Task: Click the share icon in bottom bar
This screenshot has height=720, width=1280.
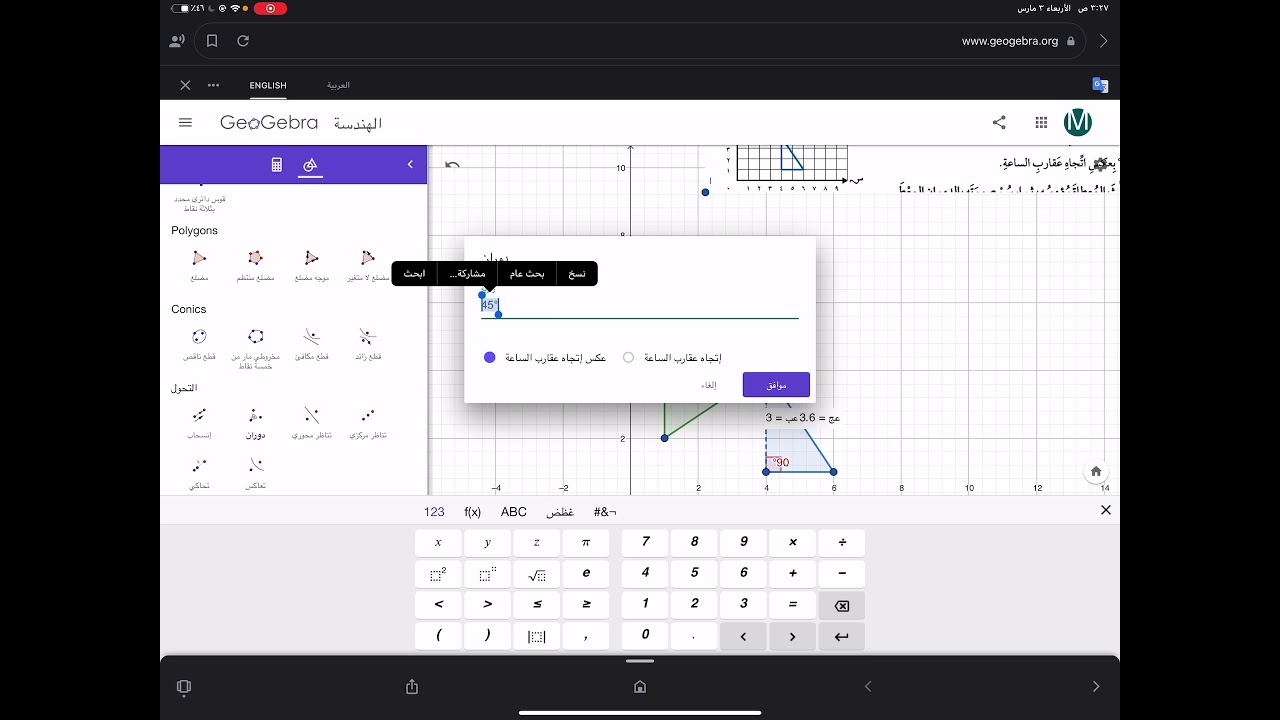Action: 412,686
